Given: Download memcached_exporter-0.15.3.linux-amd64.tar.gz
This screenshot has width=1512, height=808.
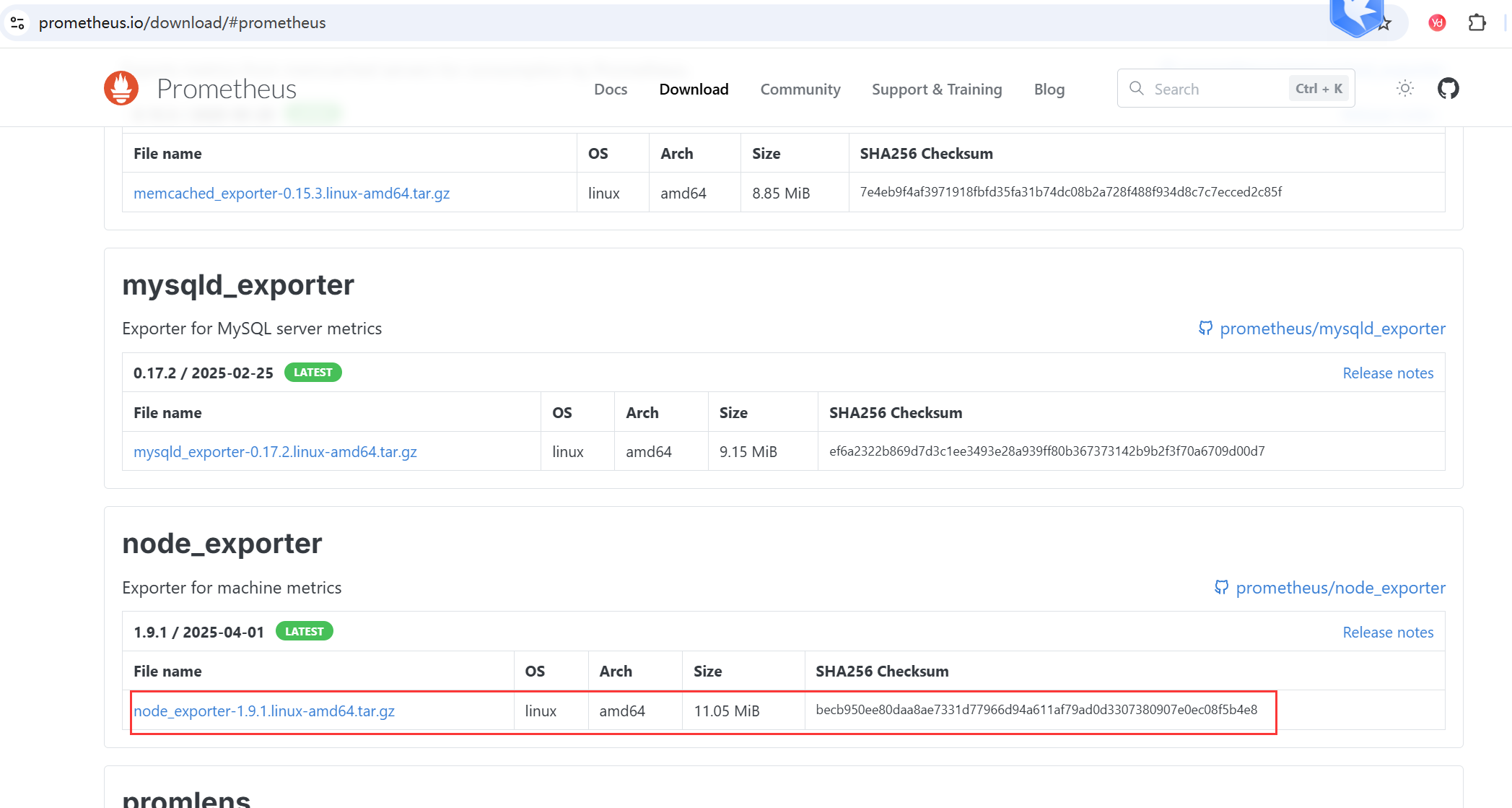Looking at the screenshot, I should pos(292,194).
